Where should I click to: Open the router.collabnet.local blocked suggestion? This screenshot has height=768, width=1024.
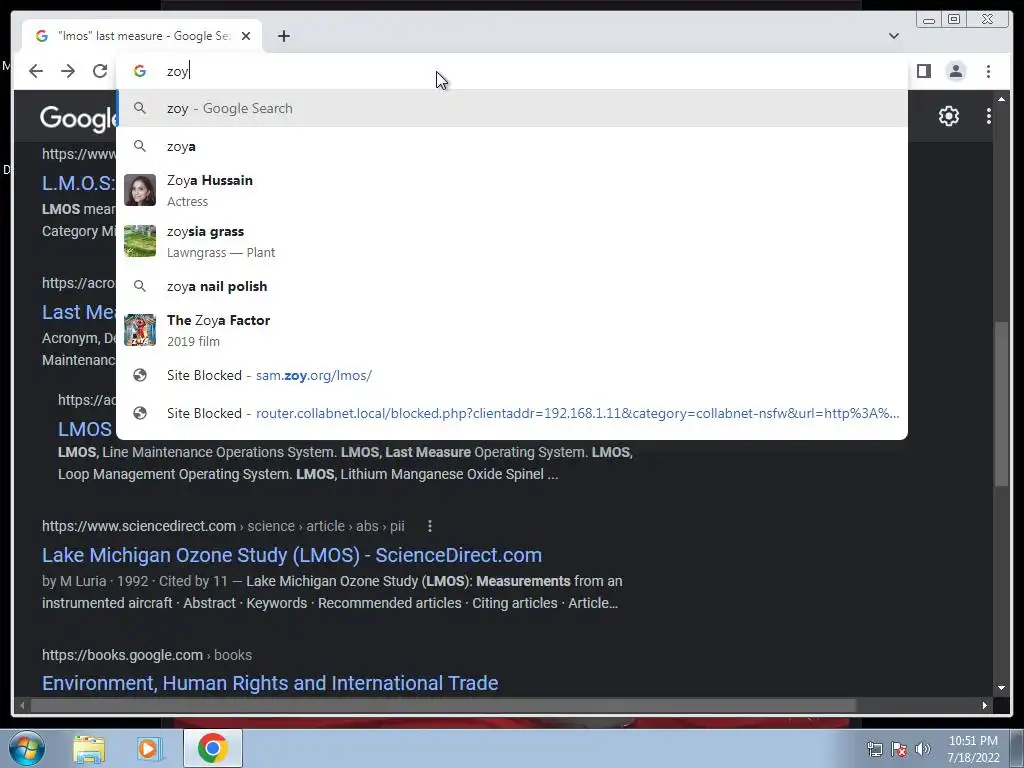[512, 413]
